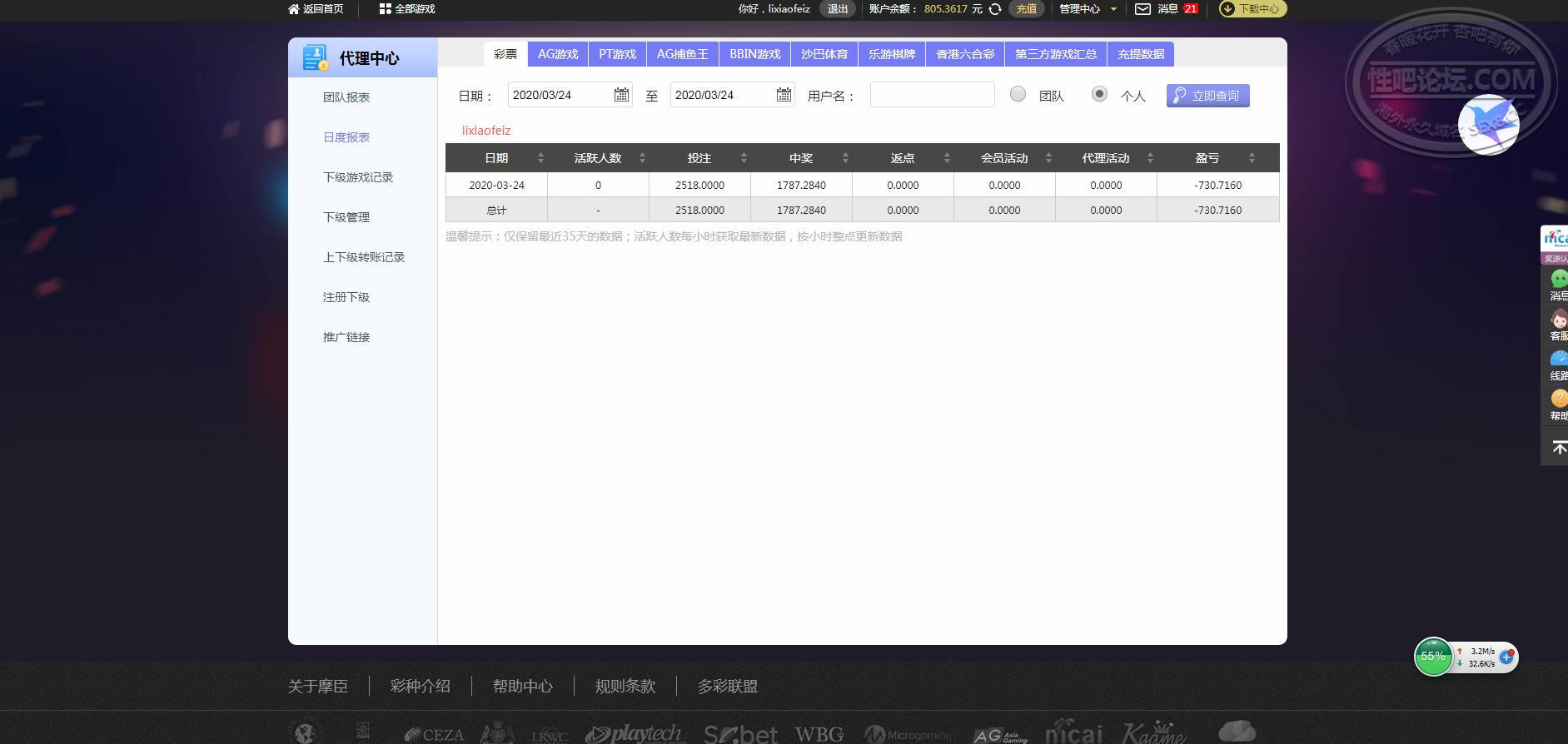1568x744 pixels.
Task: Open 下级游戏记录 in the sidebar
Action: pyautogui.click(x=358, y=177)
